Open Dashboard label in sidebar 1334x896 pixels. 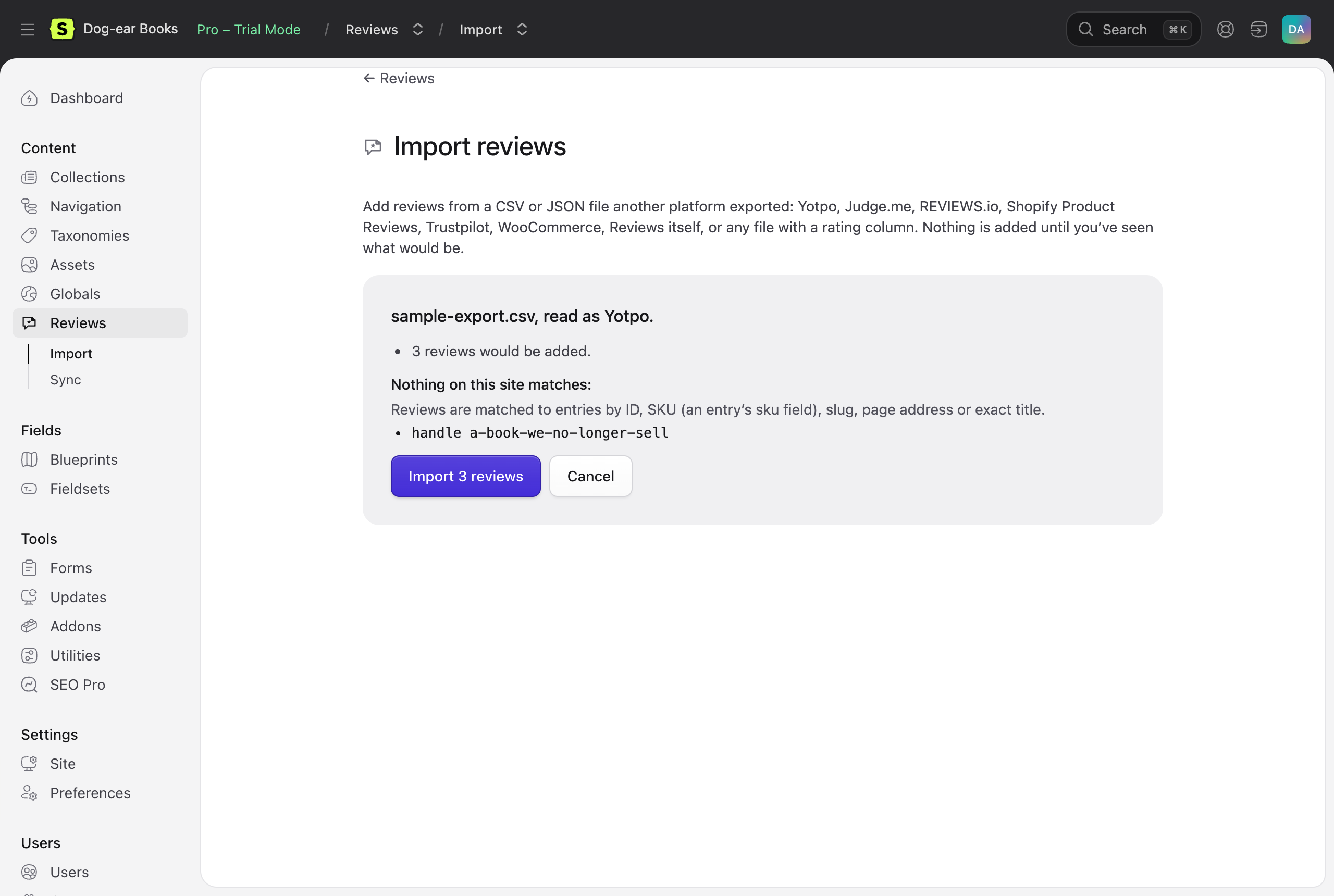(x=87, y=98)
